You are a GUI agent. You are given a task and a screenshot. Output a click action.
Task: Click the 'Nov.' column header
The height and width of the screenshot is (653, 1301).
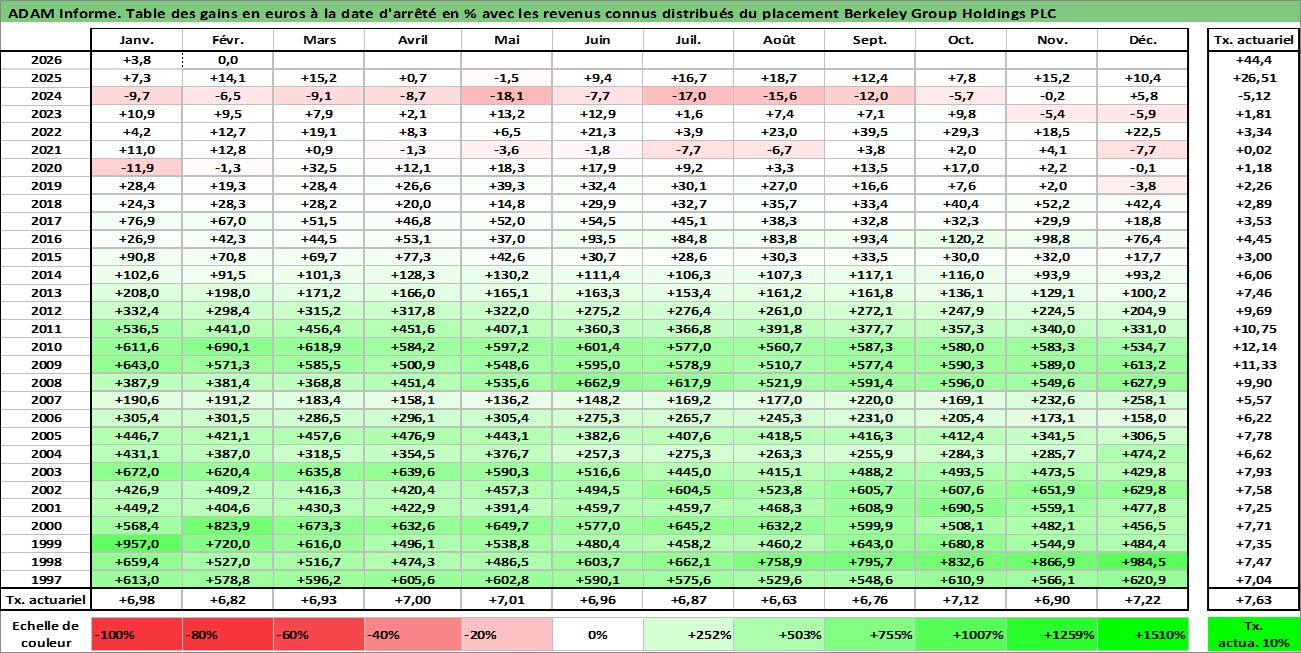tap(1051, 40)
